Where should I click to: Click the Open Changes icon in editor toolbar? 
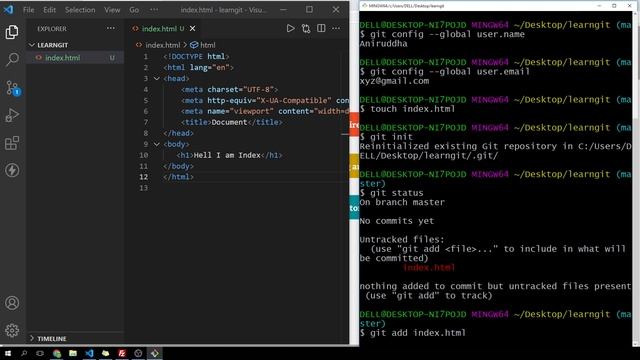point(306,29)
